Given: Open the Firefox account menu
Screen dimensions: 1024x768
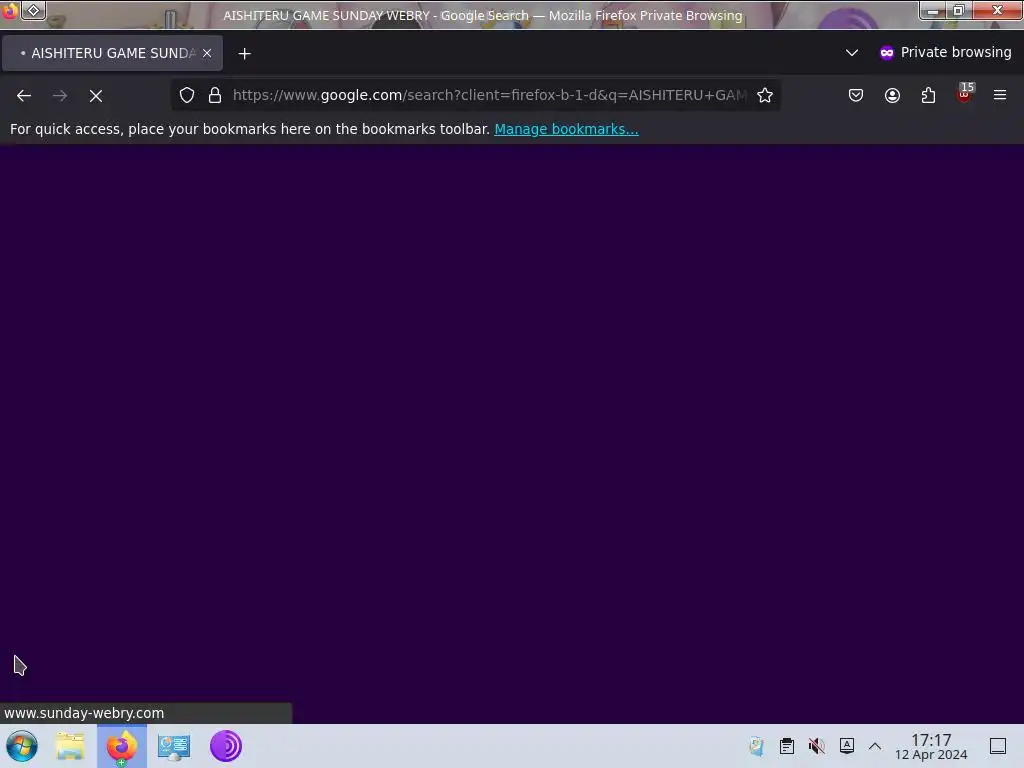Looking at the screenshot, I should [892, 95].
